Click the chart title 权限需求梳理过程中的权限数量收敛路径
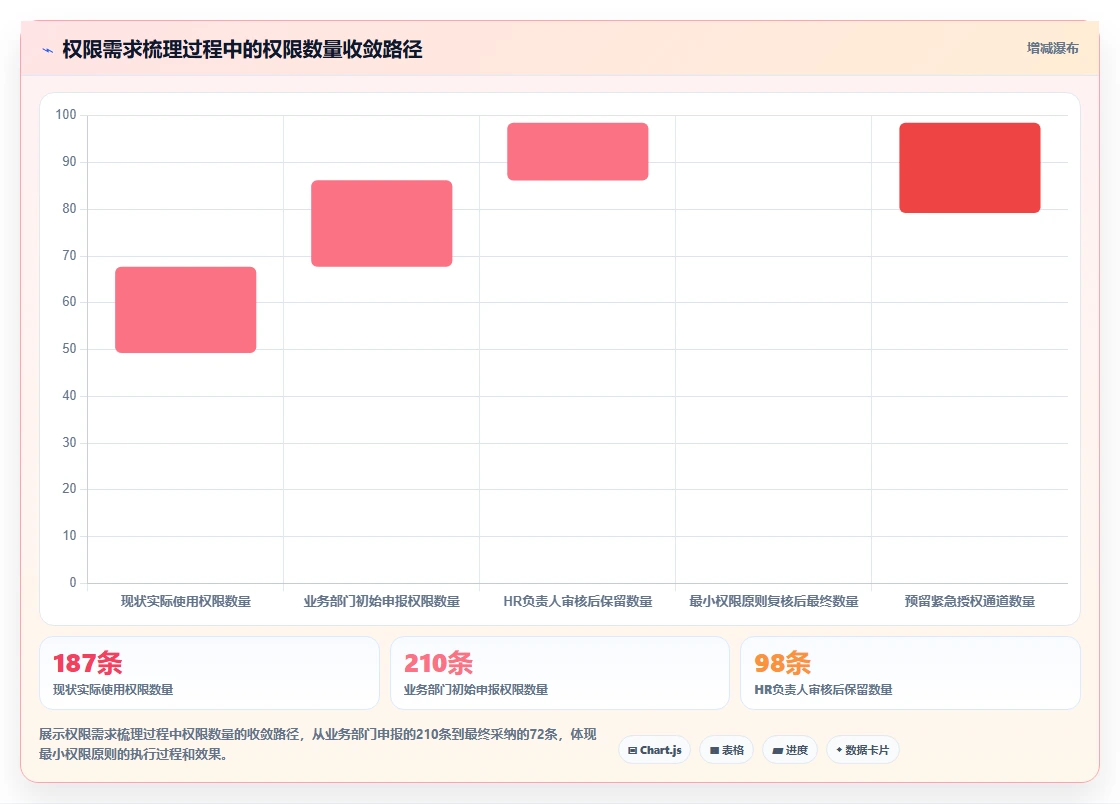The height and width of the screenshot is (804, 1120). click(x=242, y=49)
